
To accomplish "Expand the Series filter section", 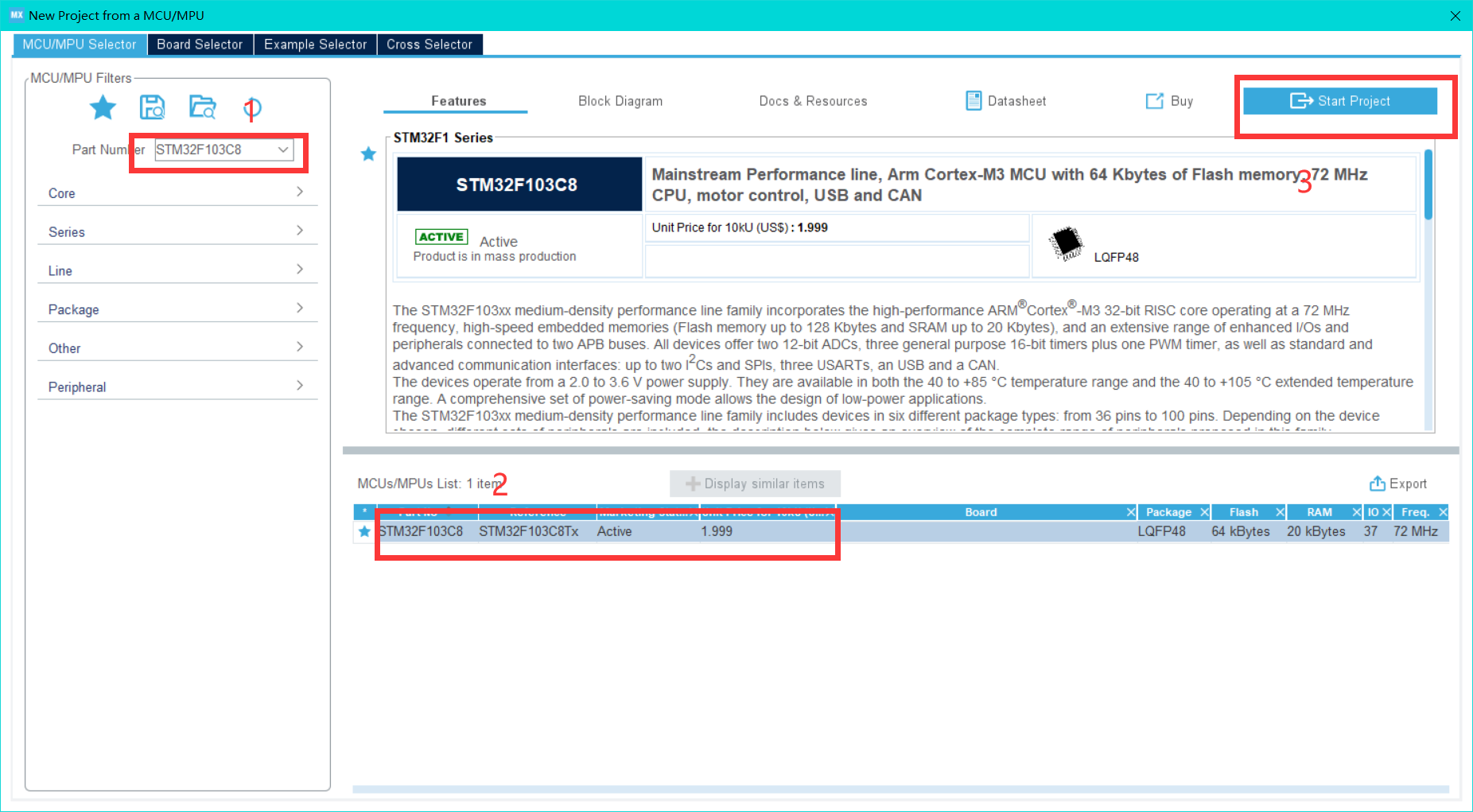I will [177, 231].
